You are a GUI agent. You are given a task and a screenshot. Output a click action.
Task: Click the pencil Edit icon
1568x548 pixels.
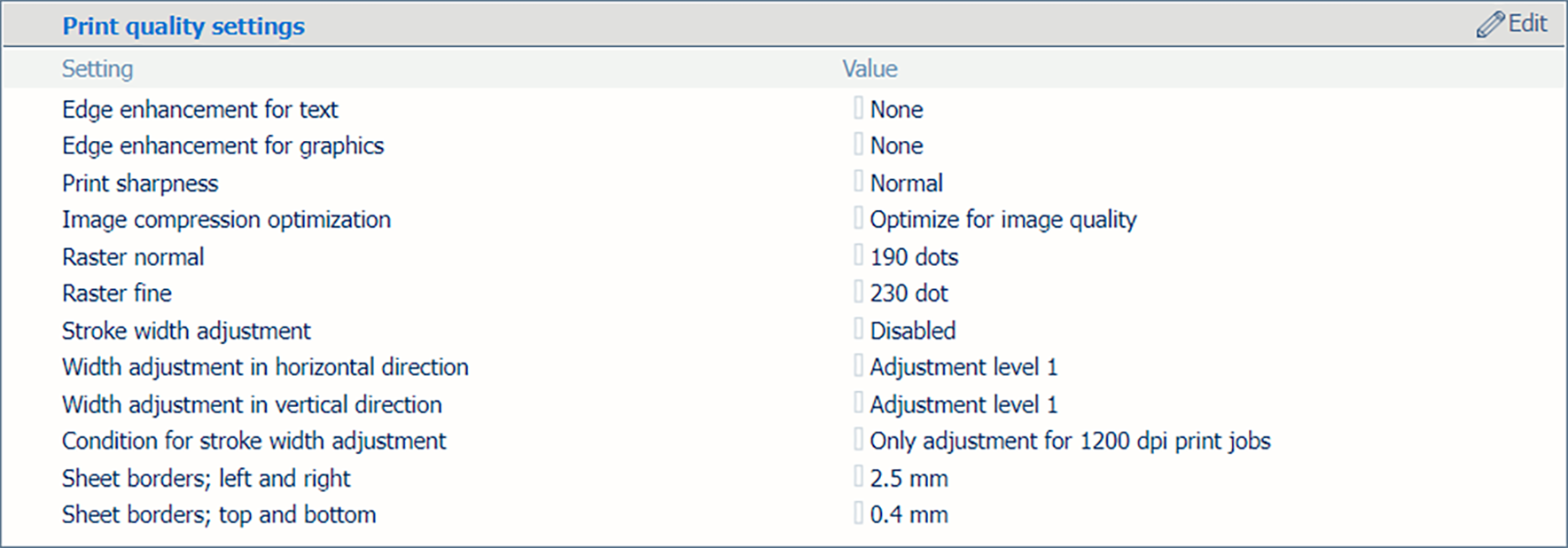pos(1490,25)
